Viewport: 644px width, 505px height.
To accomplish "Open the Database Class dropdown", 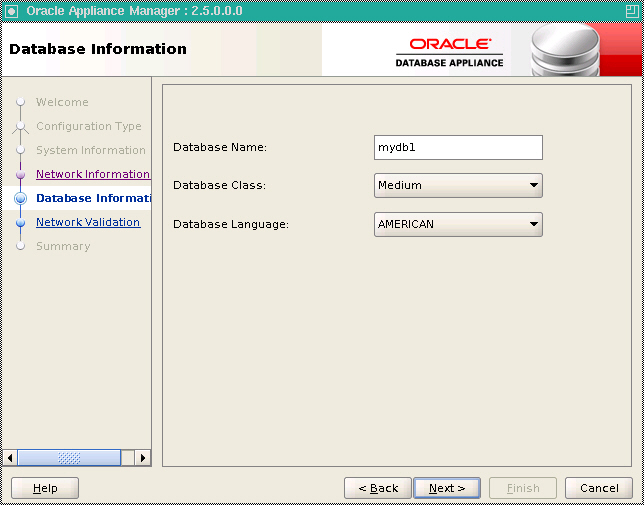I will tap(458, 186).
